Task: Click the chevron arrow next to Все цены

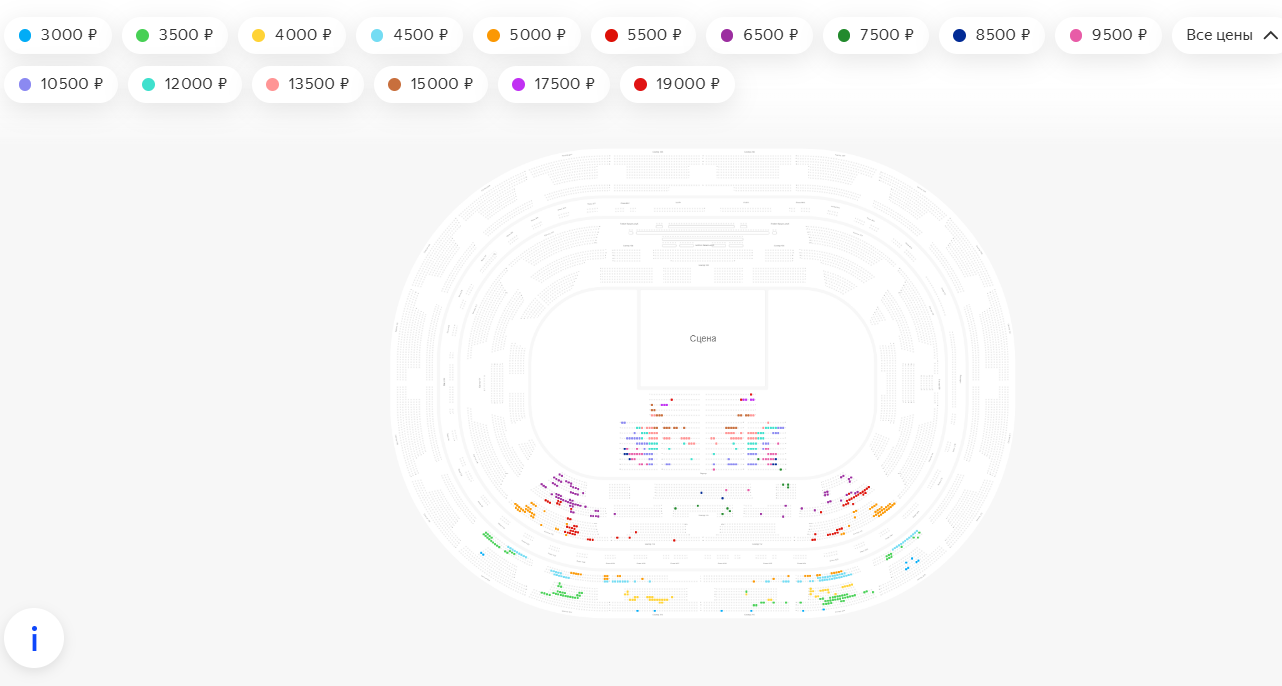Action: click(1270, 35)
